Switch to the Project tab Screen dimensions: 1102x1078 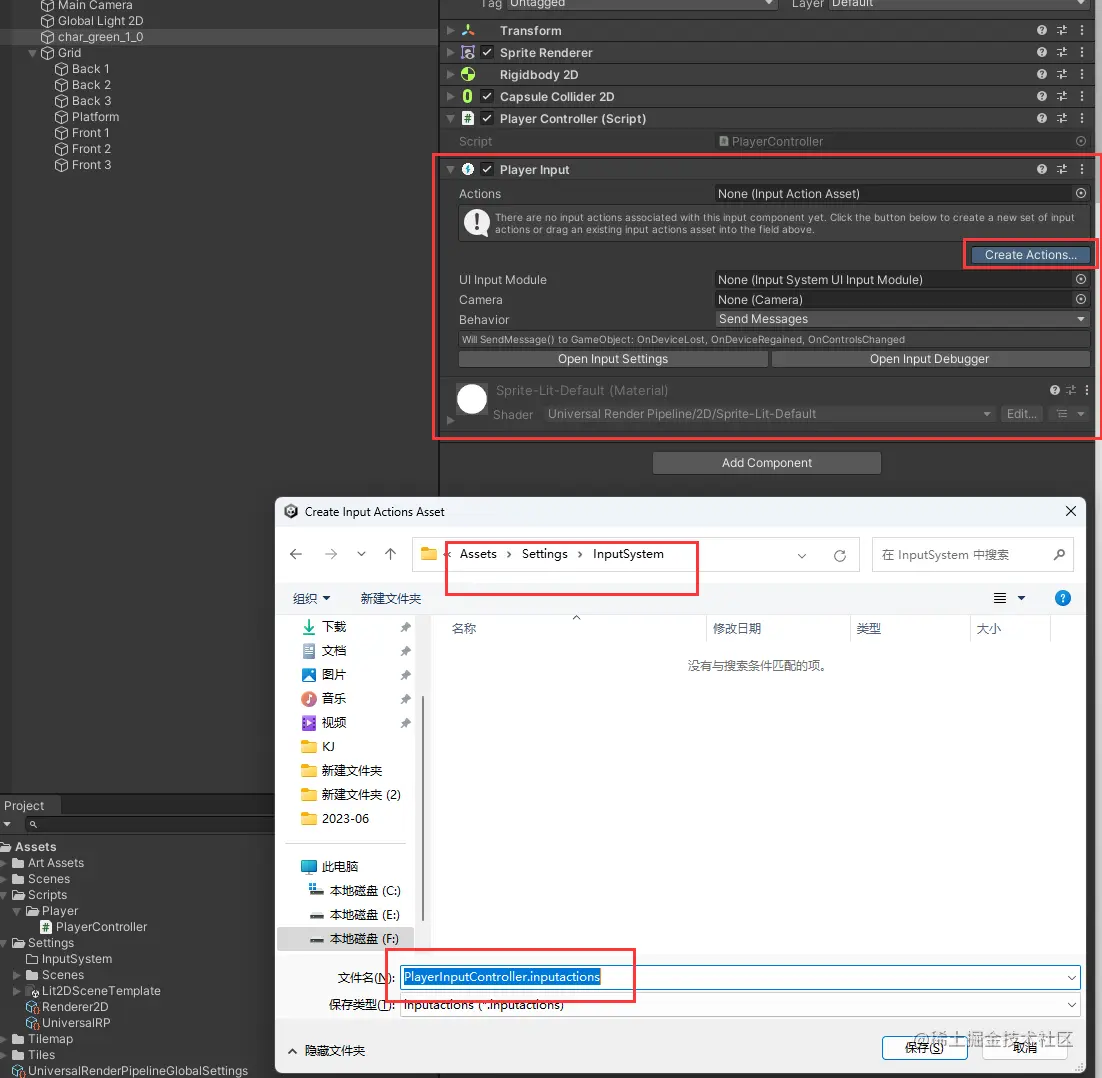pos(24,805)
